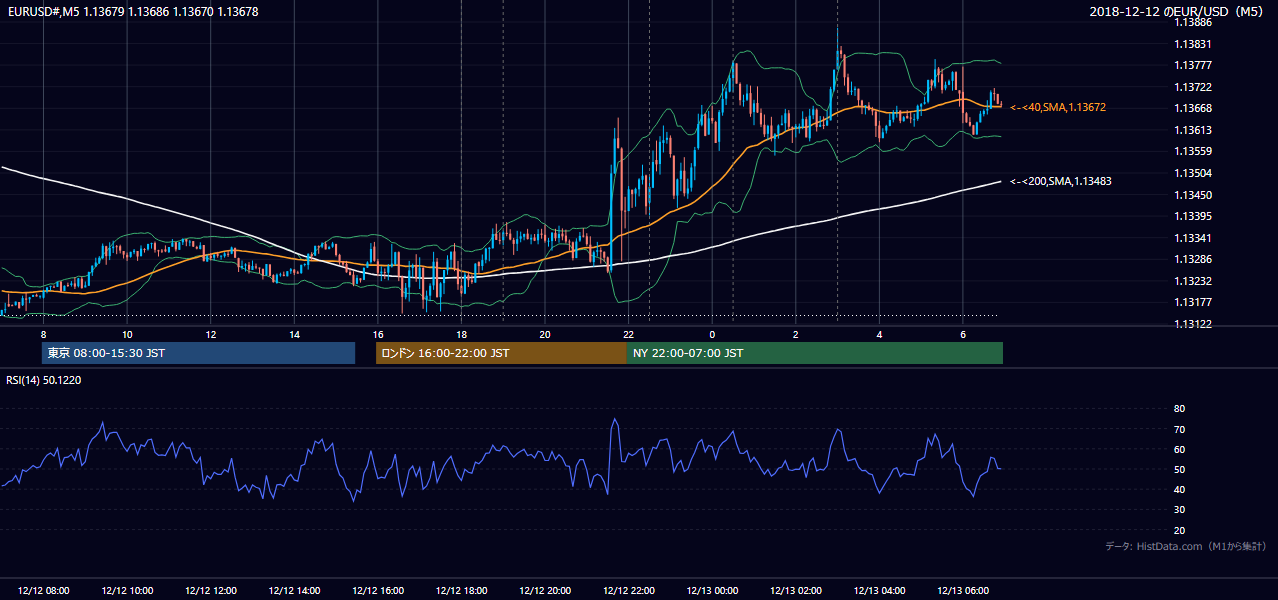The height and width of the screenshot is (600, 1278).
Task: Click price level 1.13395 on the axis
Action: (x=1194, y=216)
